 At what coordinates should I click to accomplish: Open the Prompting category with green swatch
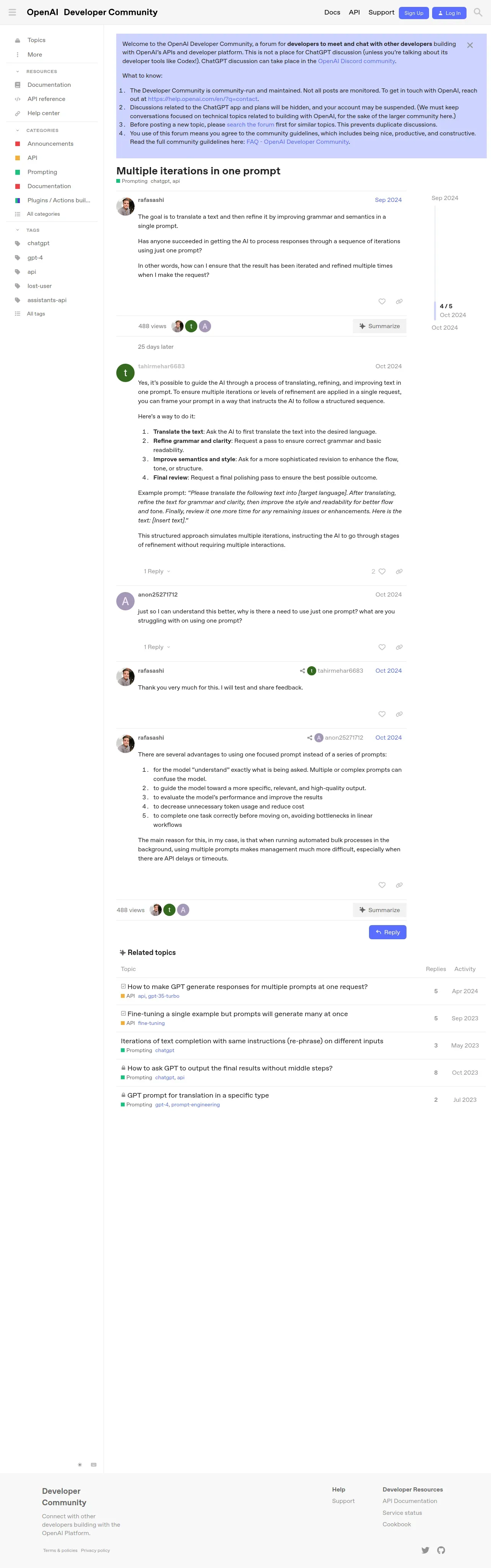(x=42, y=172)
